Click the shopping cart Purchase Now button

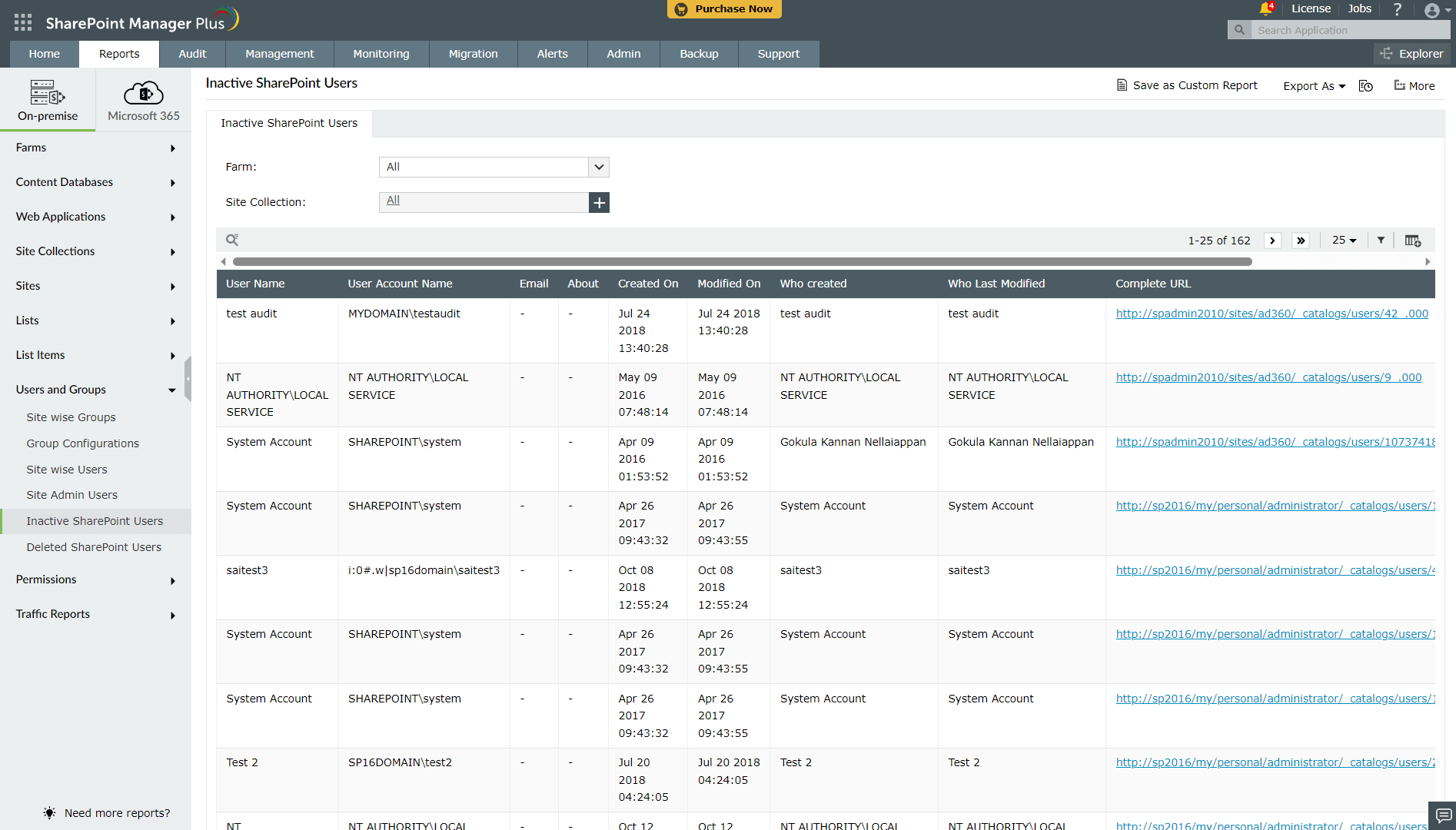click(724, 9)
